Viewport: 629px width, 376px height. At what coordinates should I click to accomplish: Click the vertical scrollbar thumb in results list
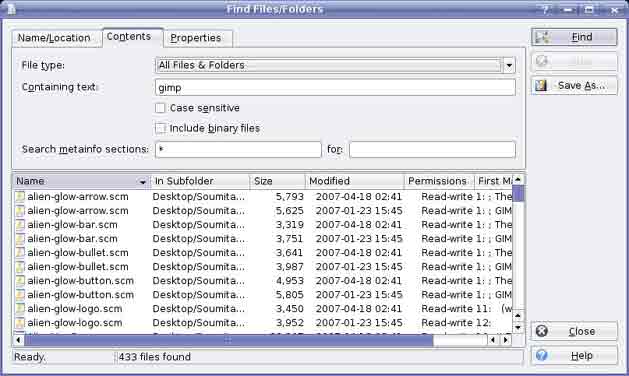pos(518,193)
